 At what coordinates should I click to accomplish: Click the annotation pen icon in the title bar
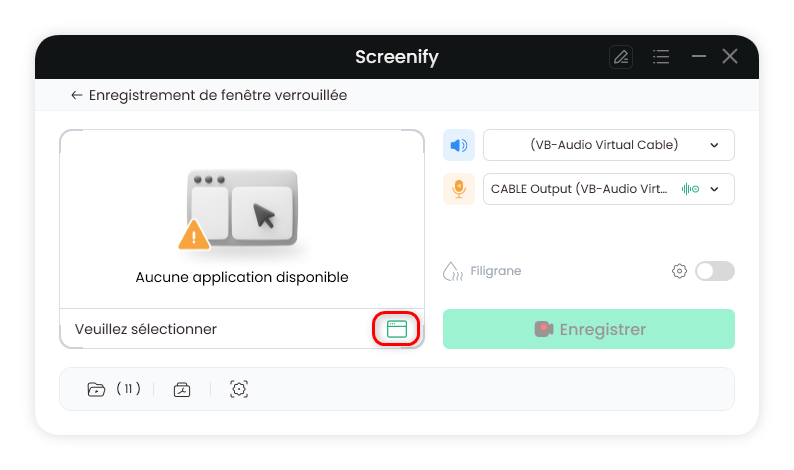point(621,57)
